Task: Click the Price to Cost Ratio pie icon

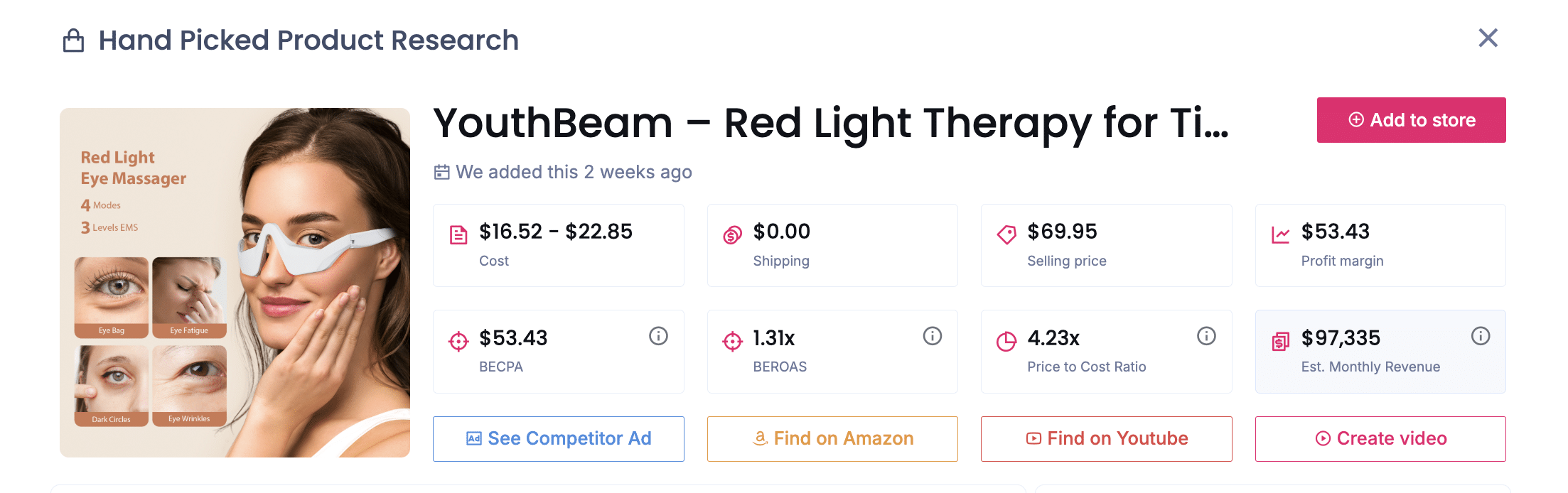Action: [1006, 340]
